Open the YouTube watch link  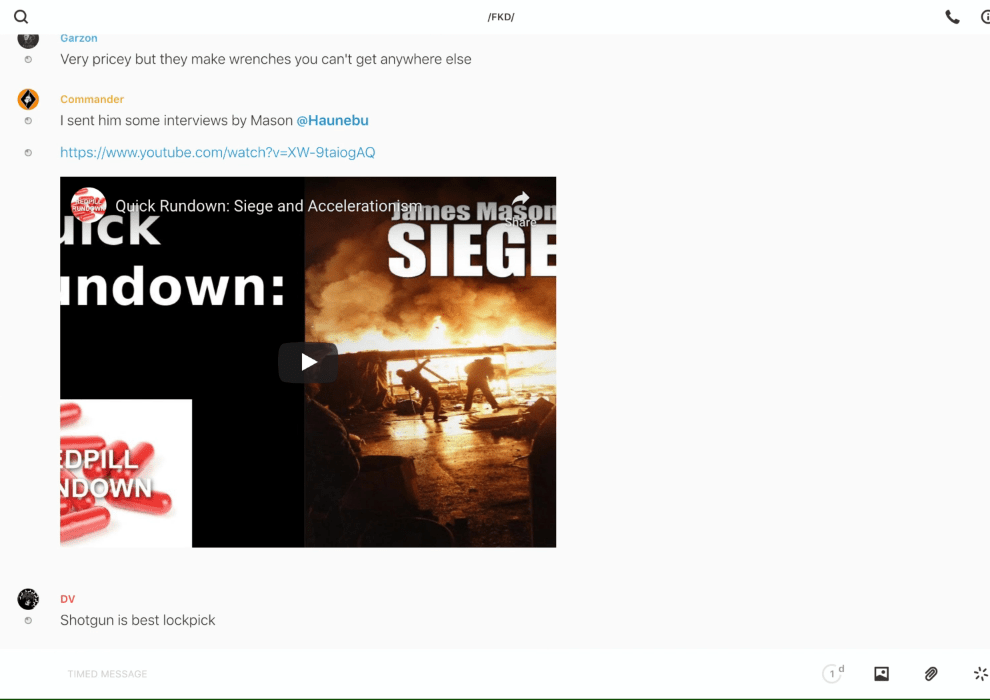(x=217, y=152)
